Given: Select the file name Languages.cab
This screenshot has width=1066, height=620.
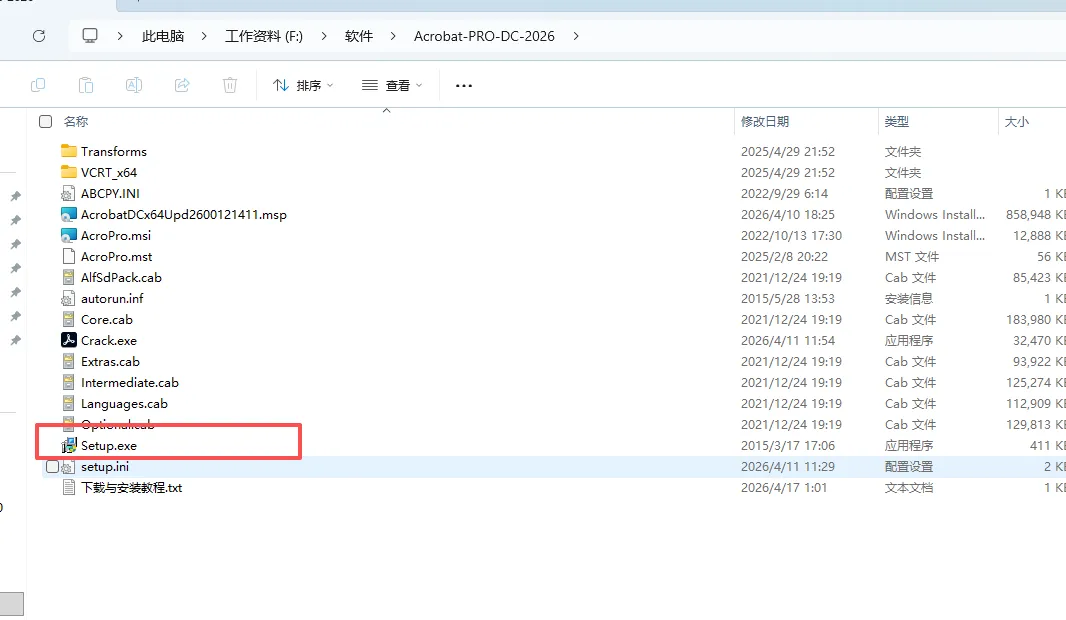Looking at the screenshot, I should [124, 404].
